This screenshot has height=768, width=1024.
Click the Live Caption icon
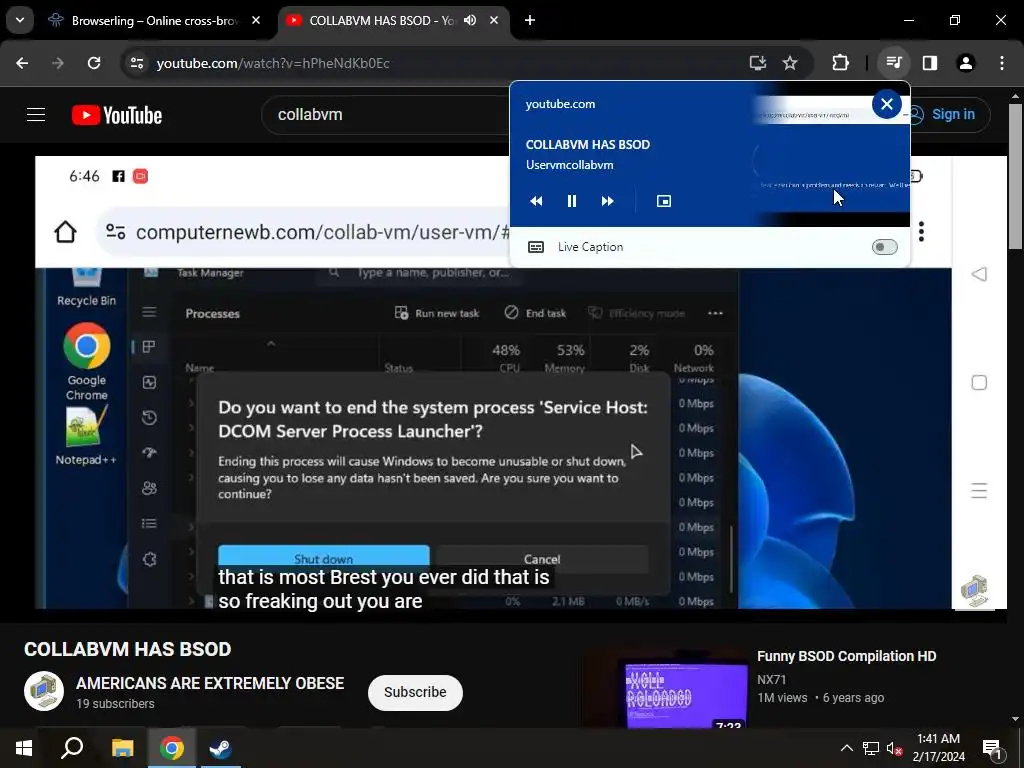[536, 247]
